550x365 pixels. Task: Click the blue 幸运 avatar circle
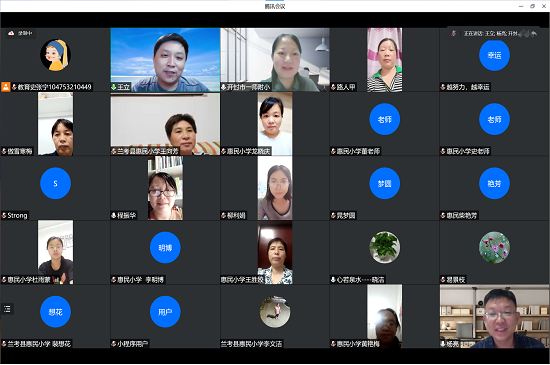tap(494, 55)
